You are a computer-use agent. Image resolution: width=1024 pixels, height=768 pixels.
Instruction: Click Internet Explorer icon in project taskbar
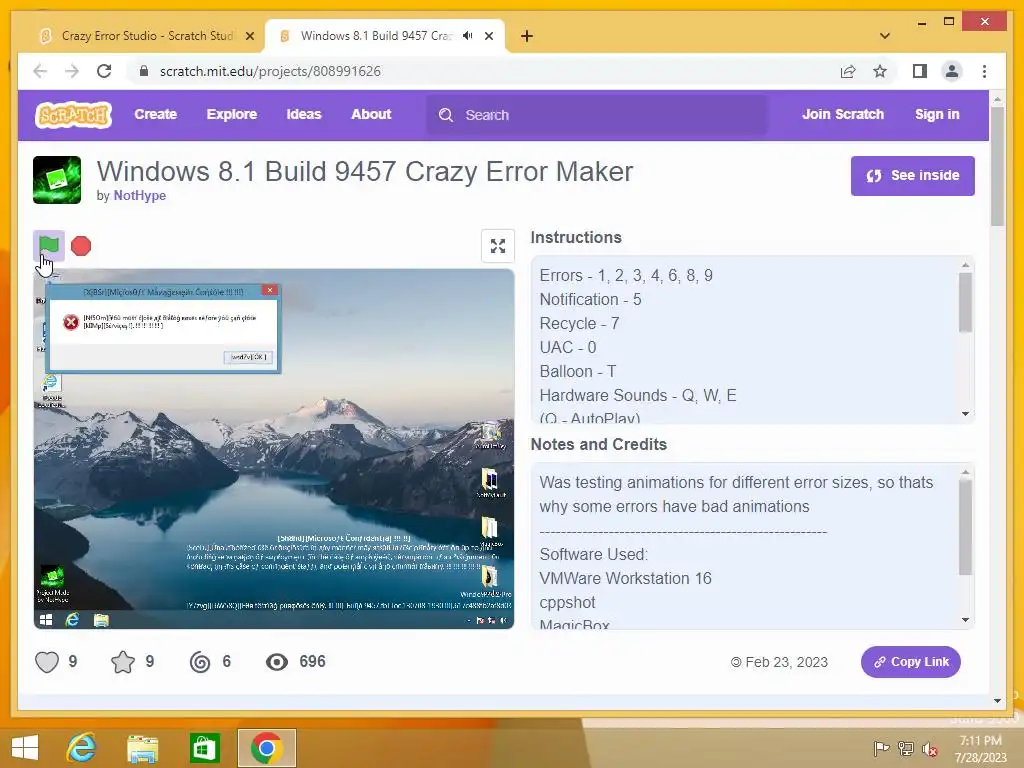point(72,620)
